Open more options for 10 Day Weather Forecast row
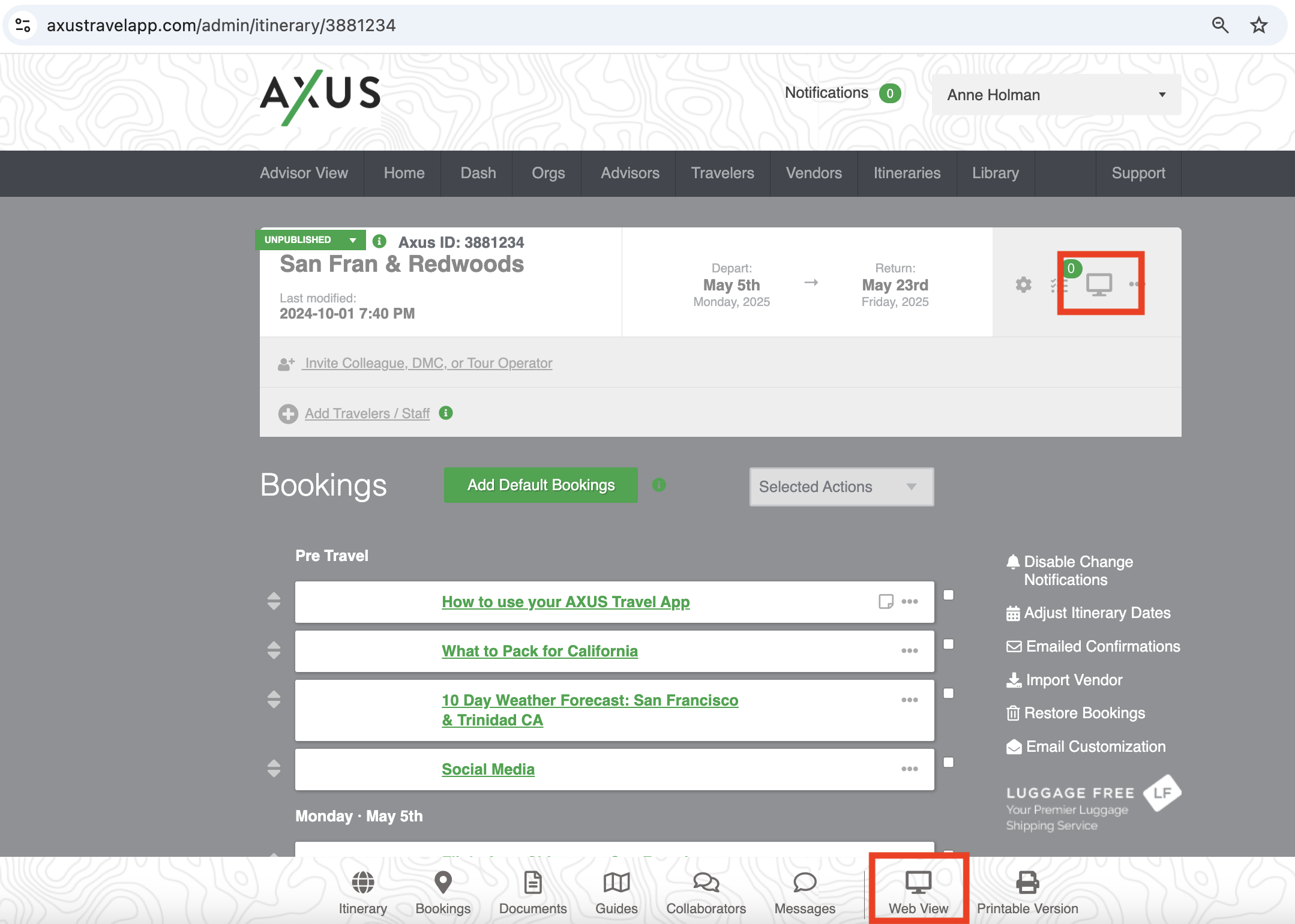The image size is (1295, 924). click(910, 700)
